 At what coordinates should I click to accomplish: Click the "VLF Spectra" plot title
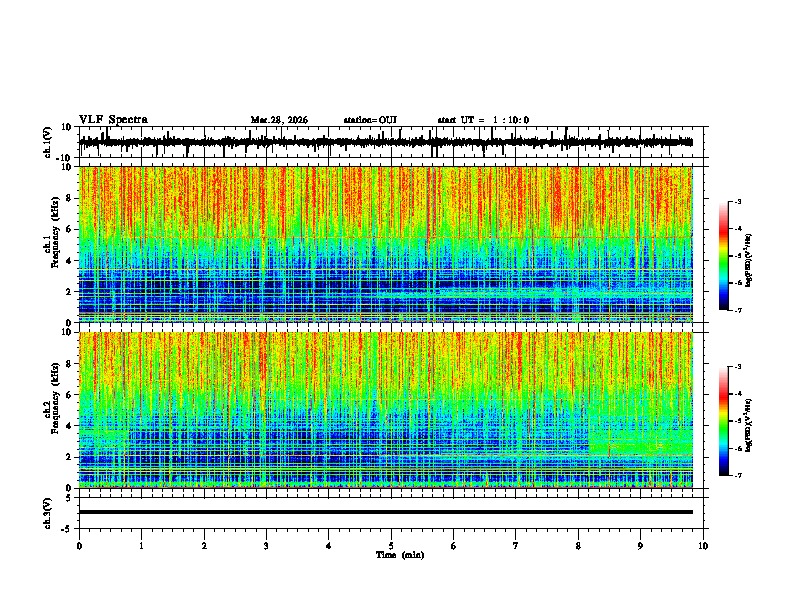113,120
